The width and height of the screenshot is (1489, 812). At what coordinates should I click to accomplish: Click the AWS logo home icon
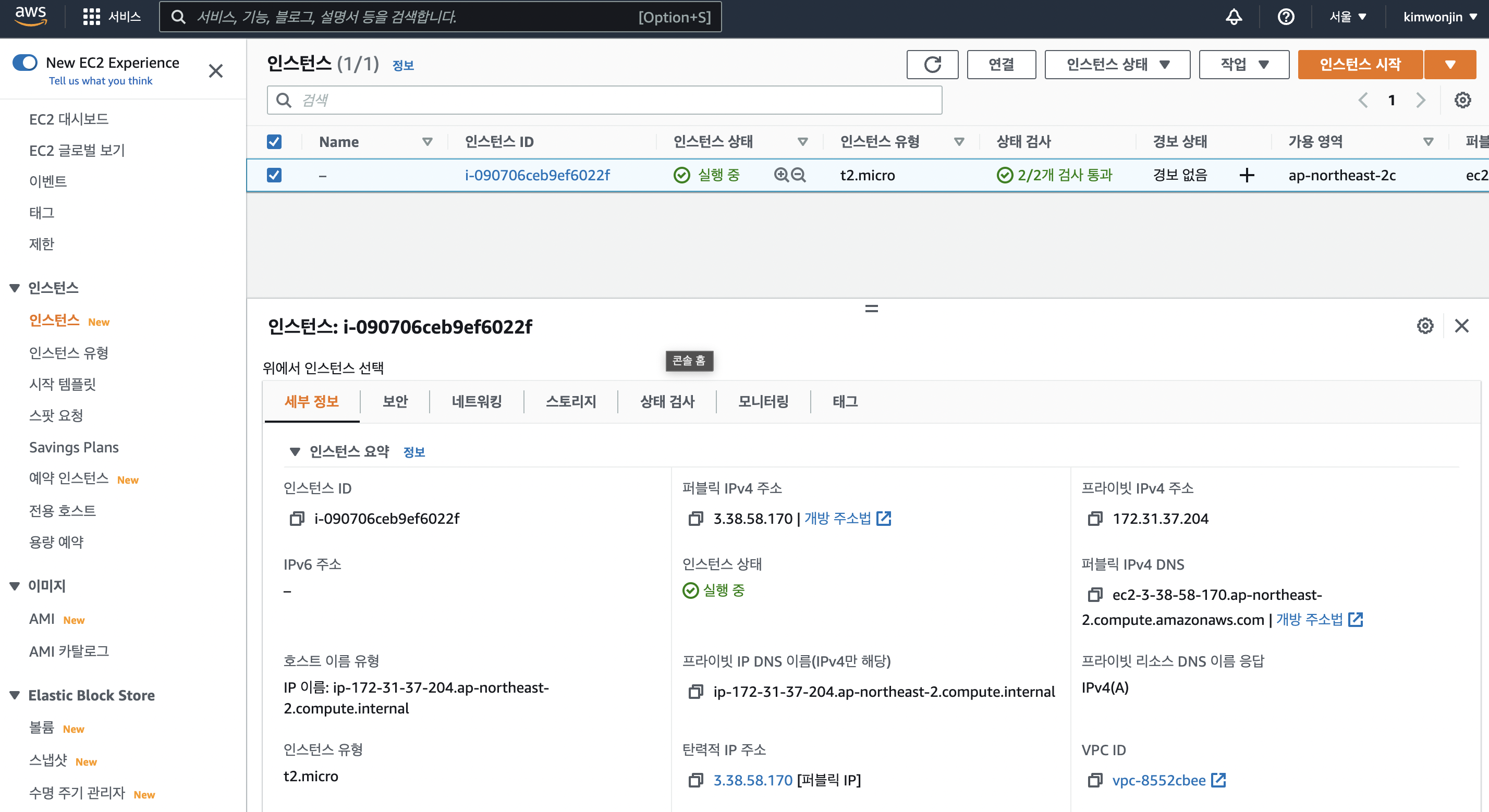30,16
